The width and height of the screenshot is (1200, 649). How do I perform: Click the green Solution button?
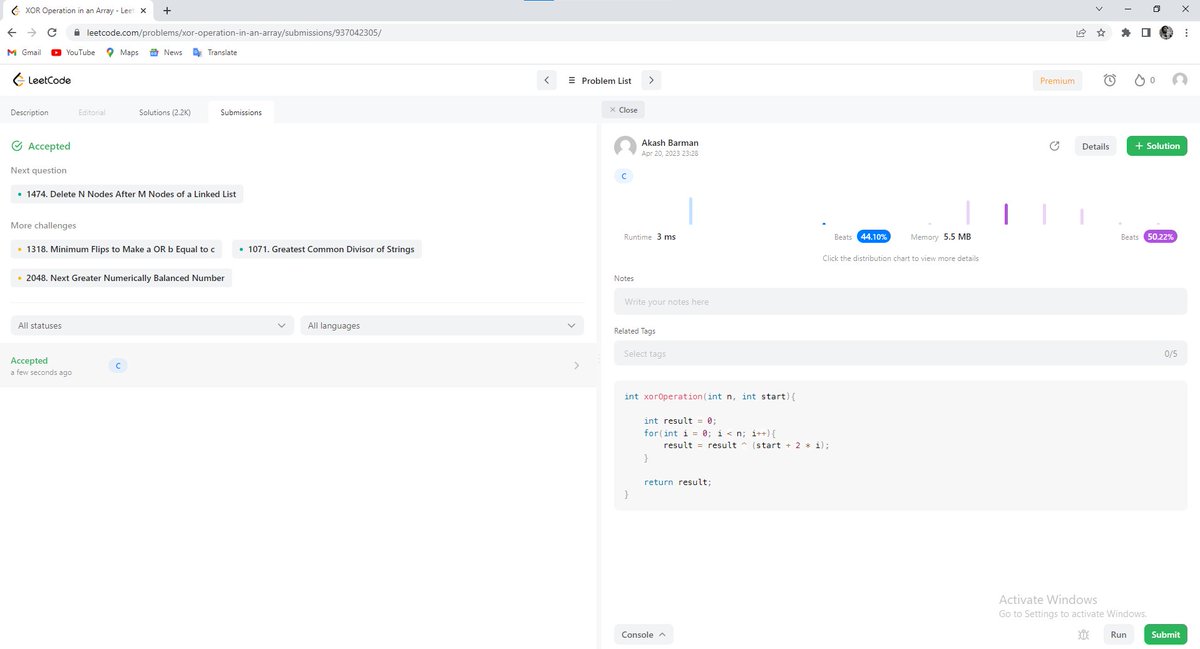click(x=1157, y=146)
